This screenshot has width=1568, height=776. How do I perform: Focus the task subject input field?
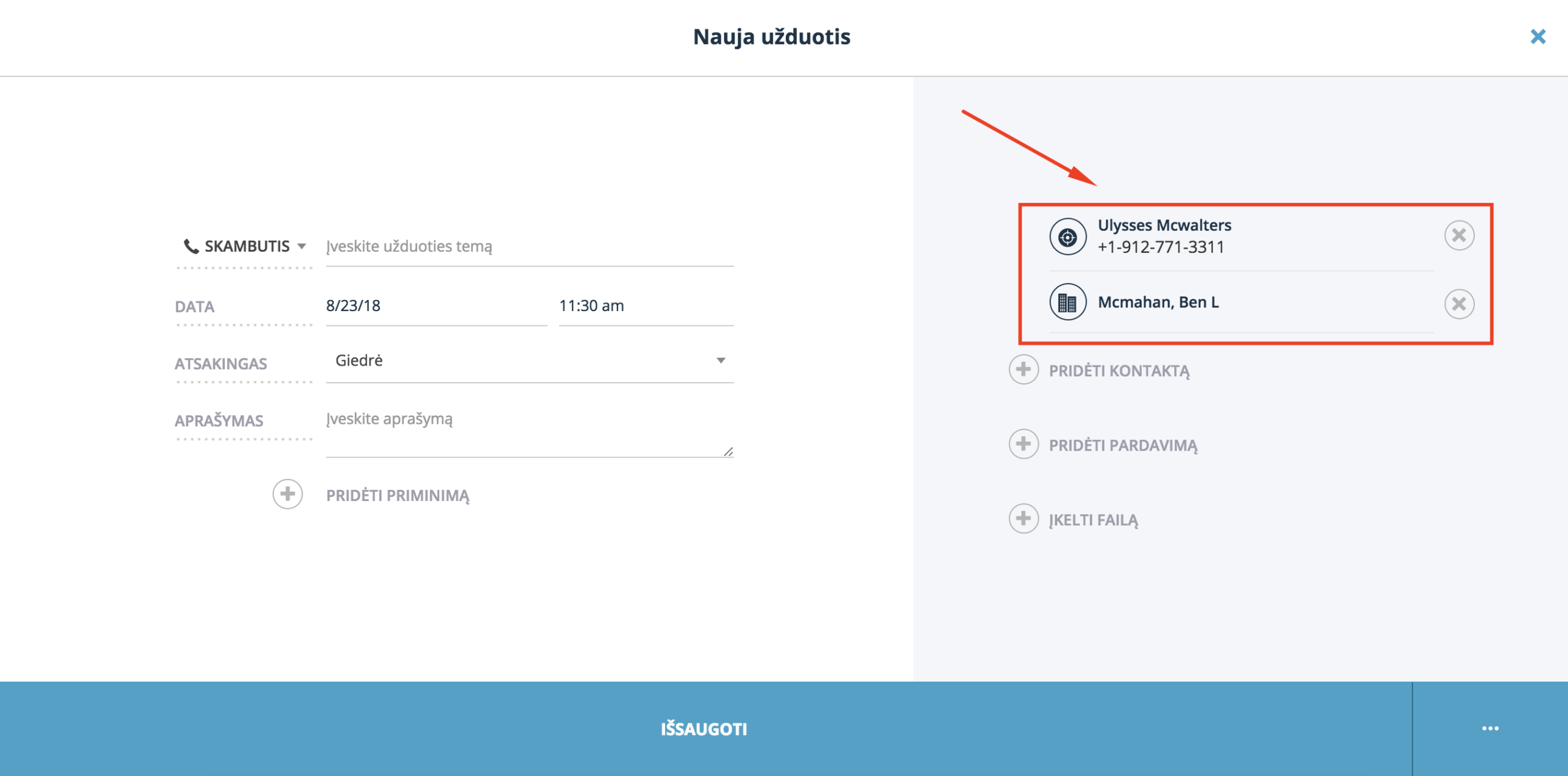coord(529,247)
